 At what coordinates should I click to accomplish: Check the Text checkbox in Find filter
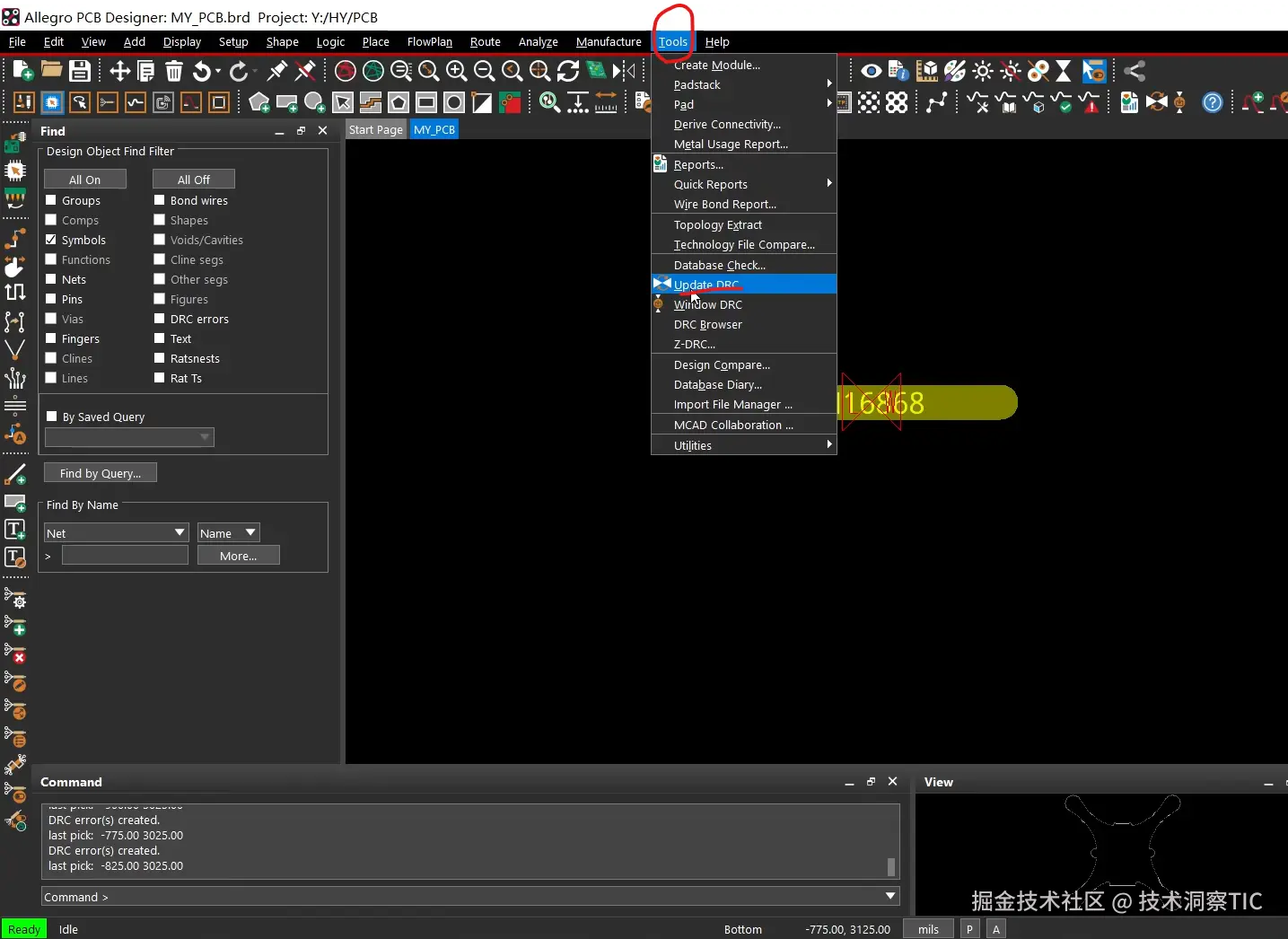coord(159,338)
